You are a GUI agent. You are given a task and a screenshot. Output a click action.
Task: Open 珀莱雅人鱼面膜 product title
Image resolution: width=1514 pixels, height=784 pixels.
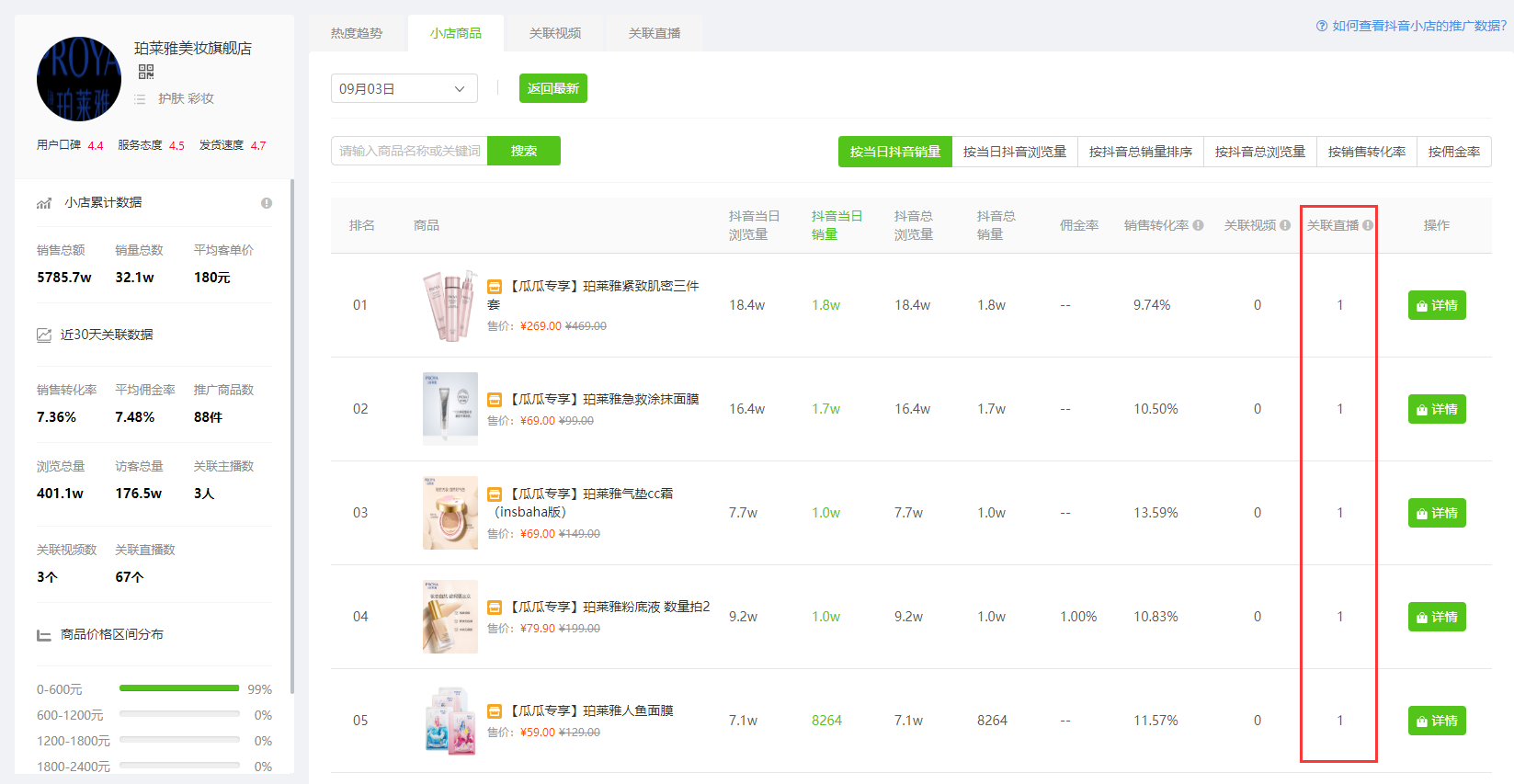(590, 710)
